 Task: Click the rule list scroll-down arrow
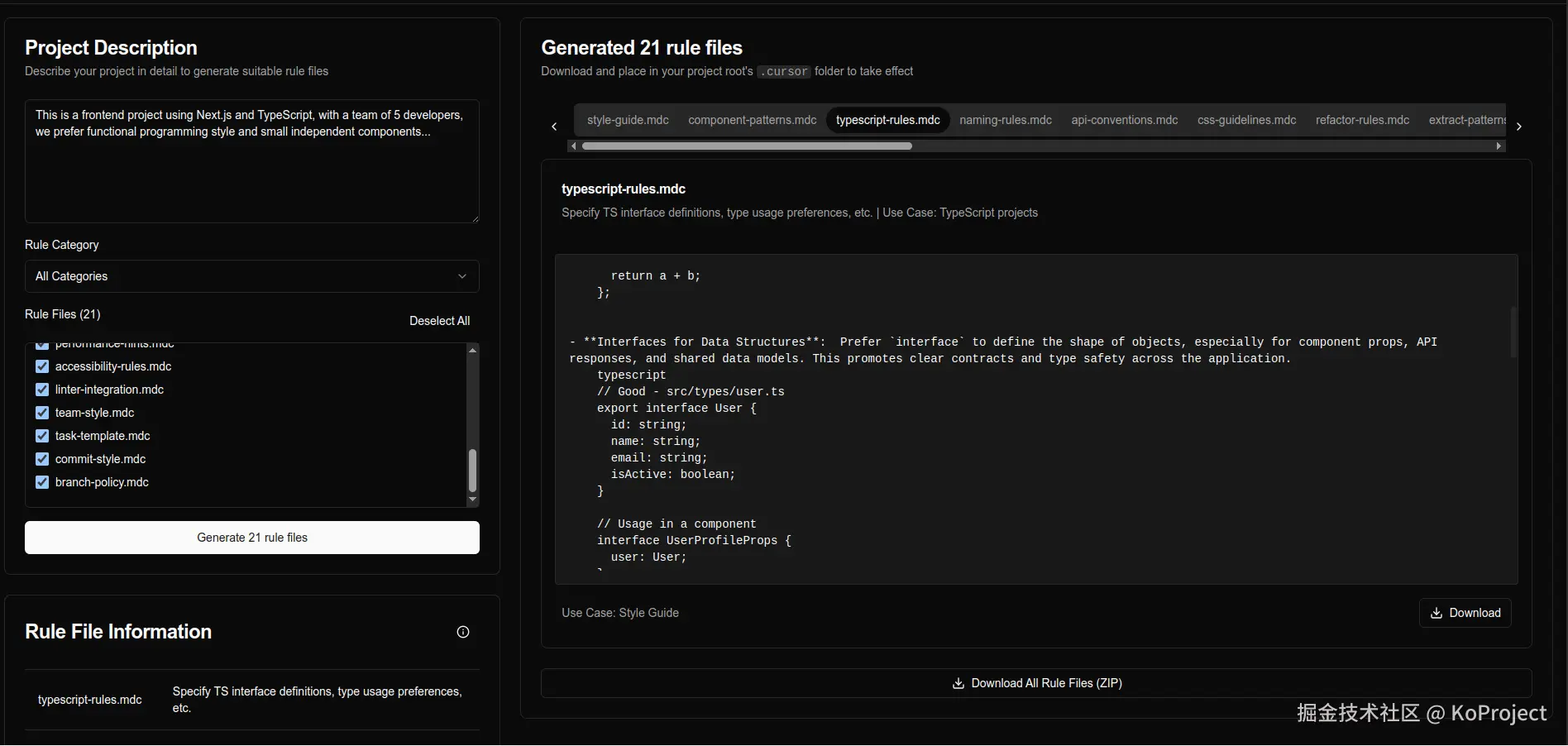tap(472, 500)
